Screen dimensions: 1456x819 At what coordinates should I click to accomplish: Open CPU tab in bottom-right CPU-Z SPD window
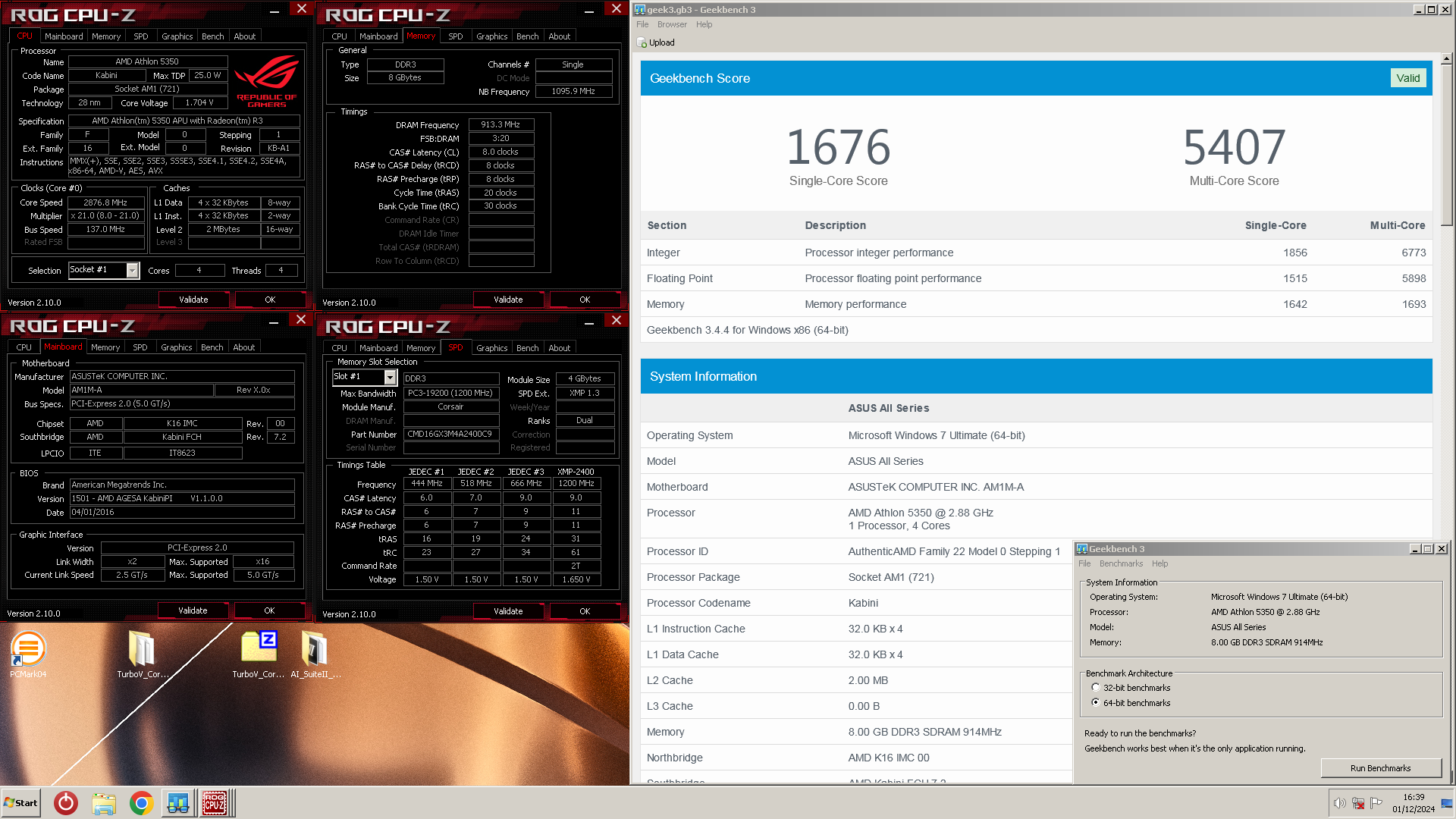click(x=340, y=348)
